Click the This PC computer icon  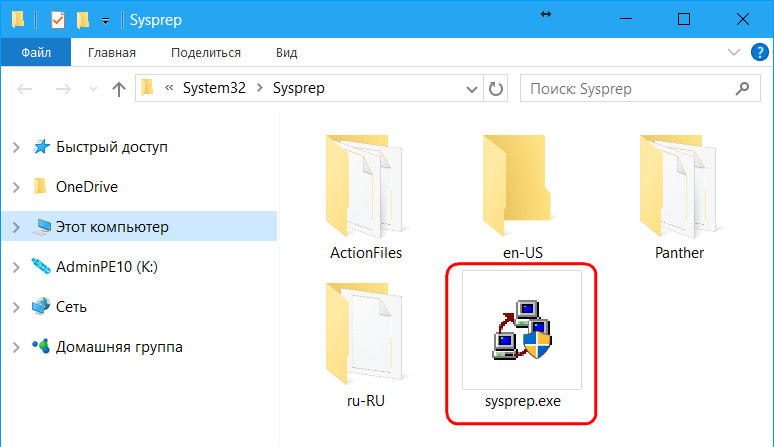pos(41,226)
